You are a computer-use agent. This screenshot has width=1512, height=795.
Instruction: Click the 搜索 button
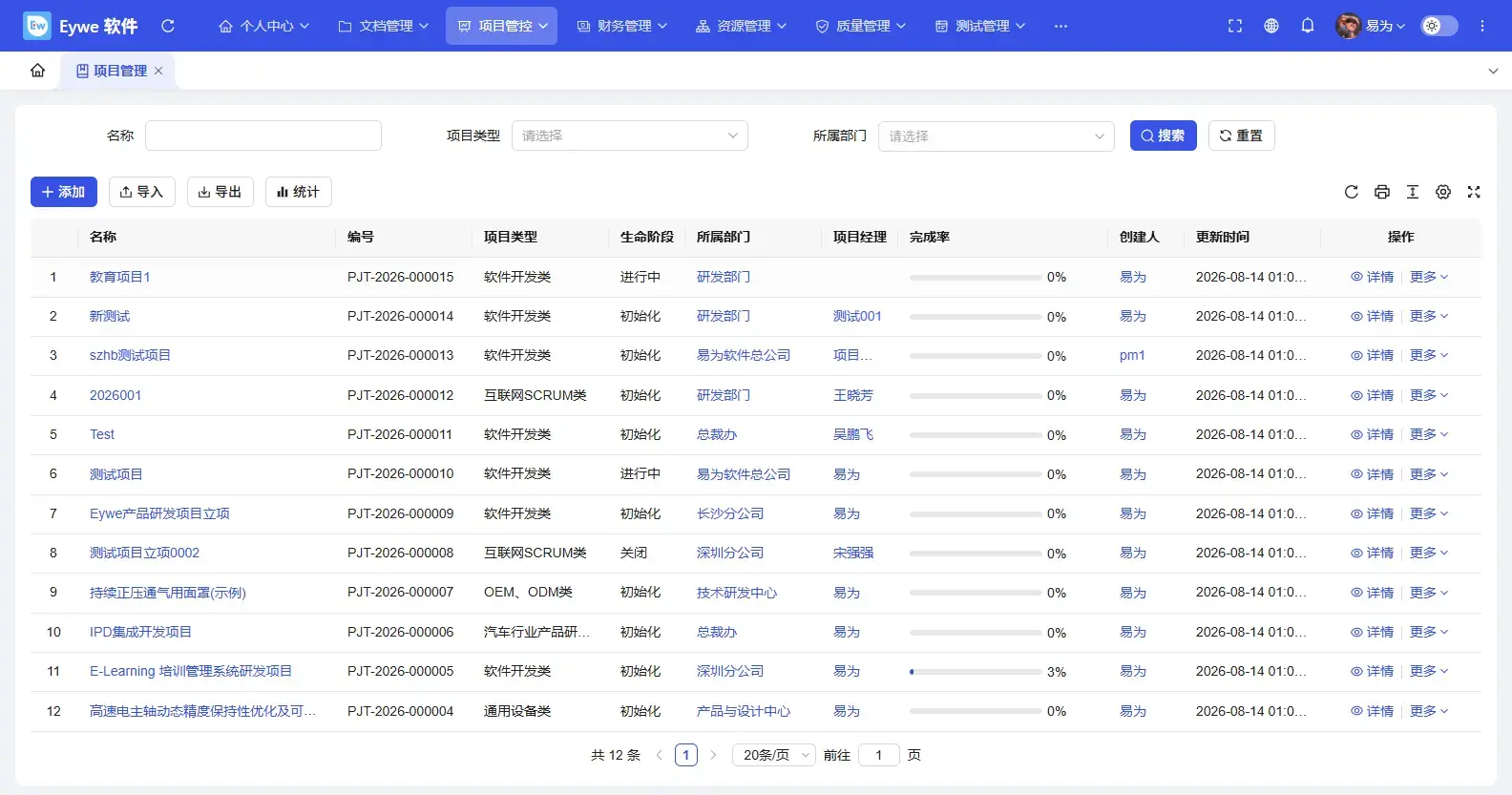pyautogui.click(x=1164, y=136)
